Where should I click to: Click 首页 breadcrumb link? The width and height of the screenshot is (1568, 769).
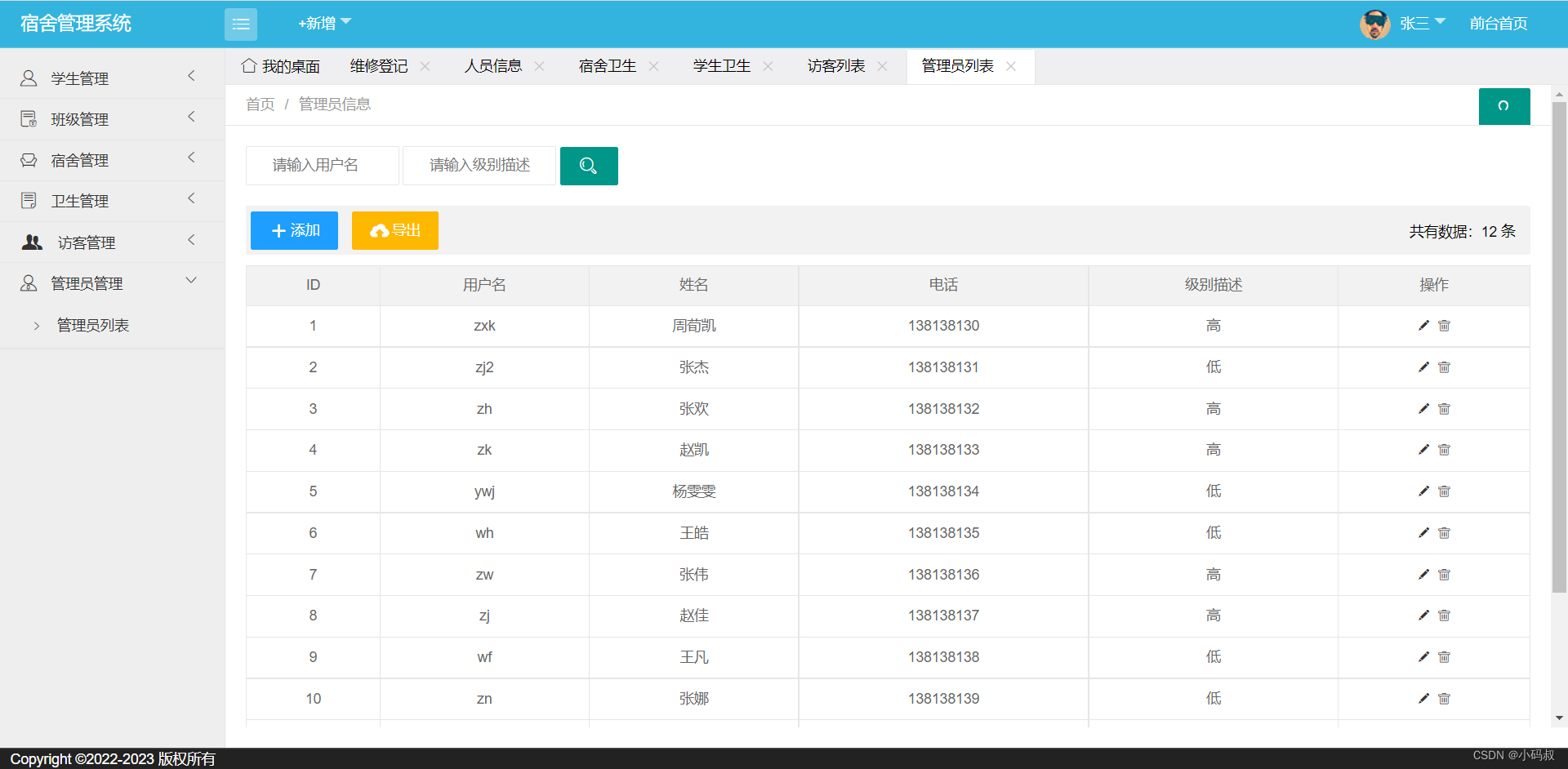[261, 104]
